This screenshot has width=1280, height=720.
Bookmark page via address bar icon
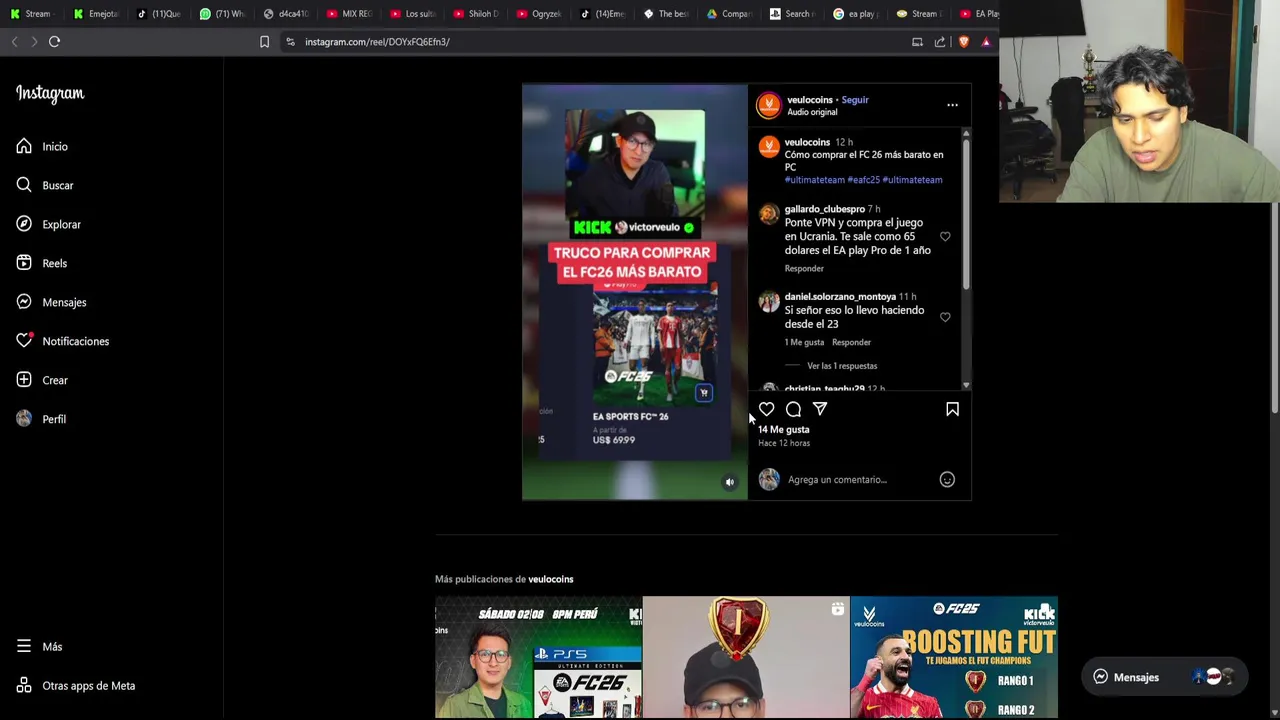click(x=264, y=41)
